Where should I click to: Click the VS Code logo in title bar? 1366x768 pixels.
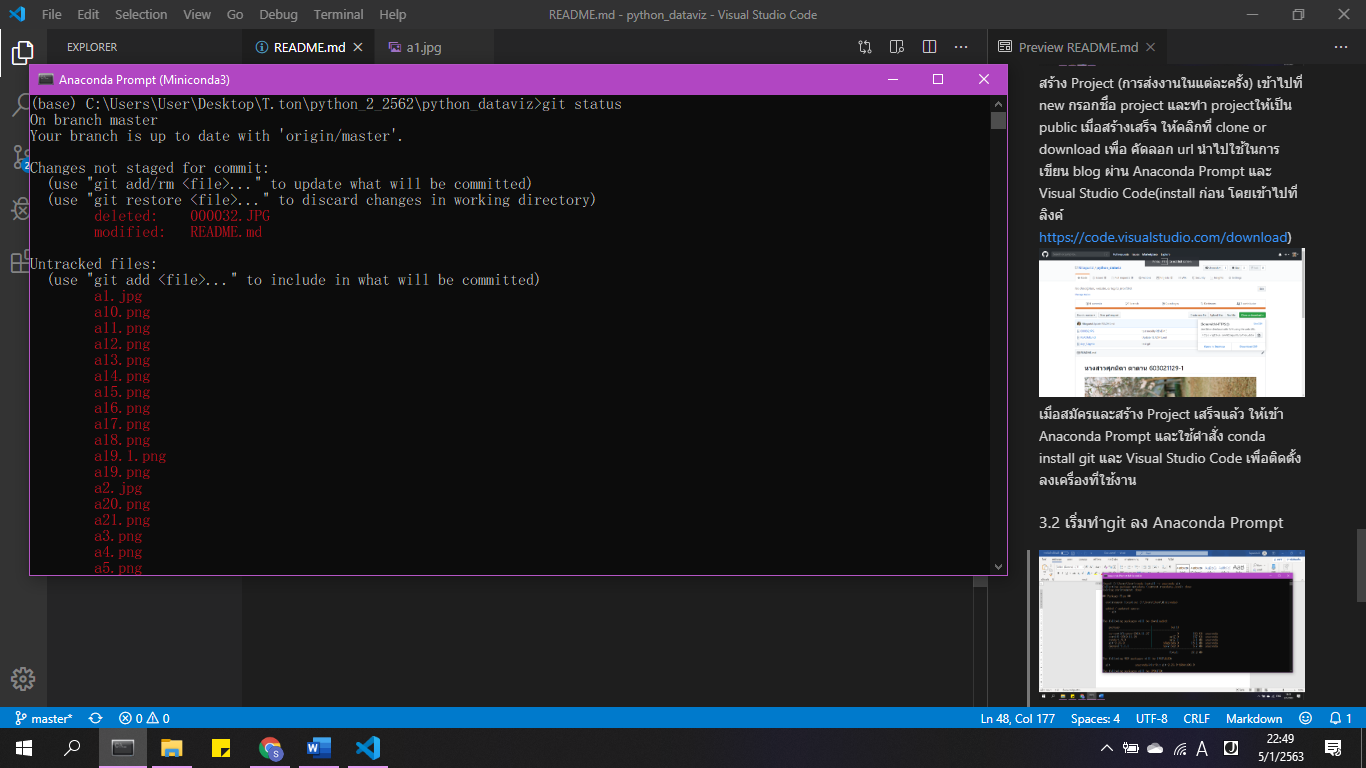point(16,14)
